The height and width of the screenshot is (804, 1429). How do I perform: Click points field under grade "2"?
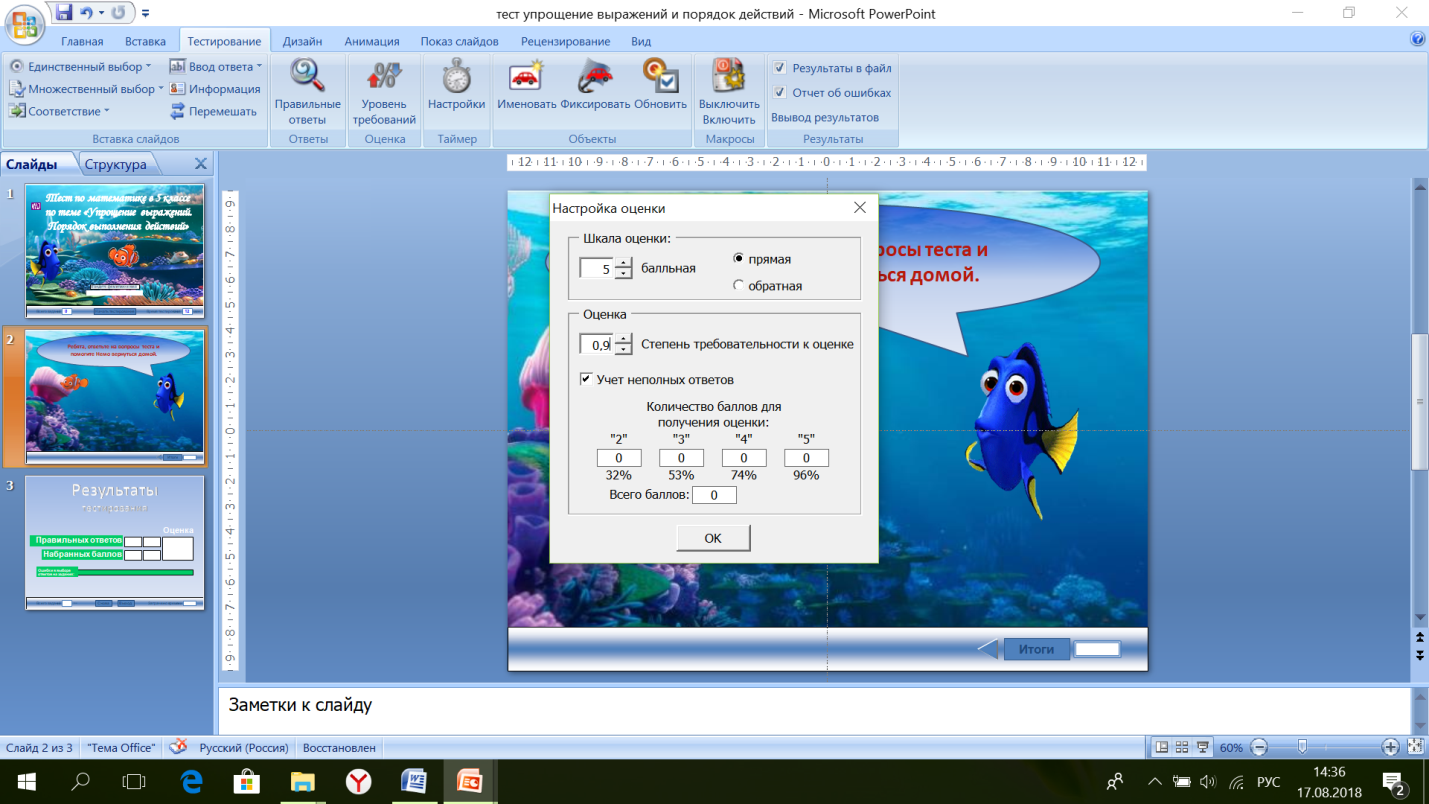click(619, 458)
